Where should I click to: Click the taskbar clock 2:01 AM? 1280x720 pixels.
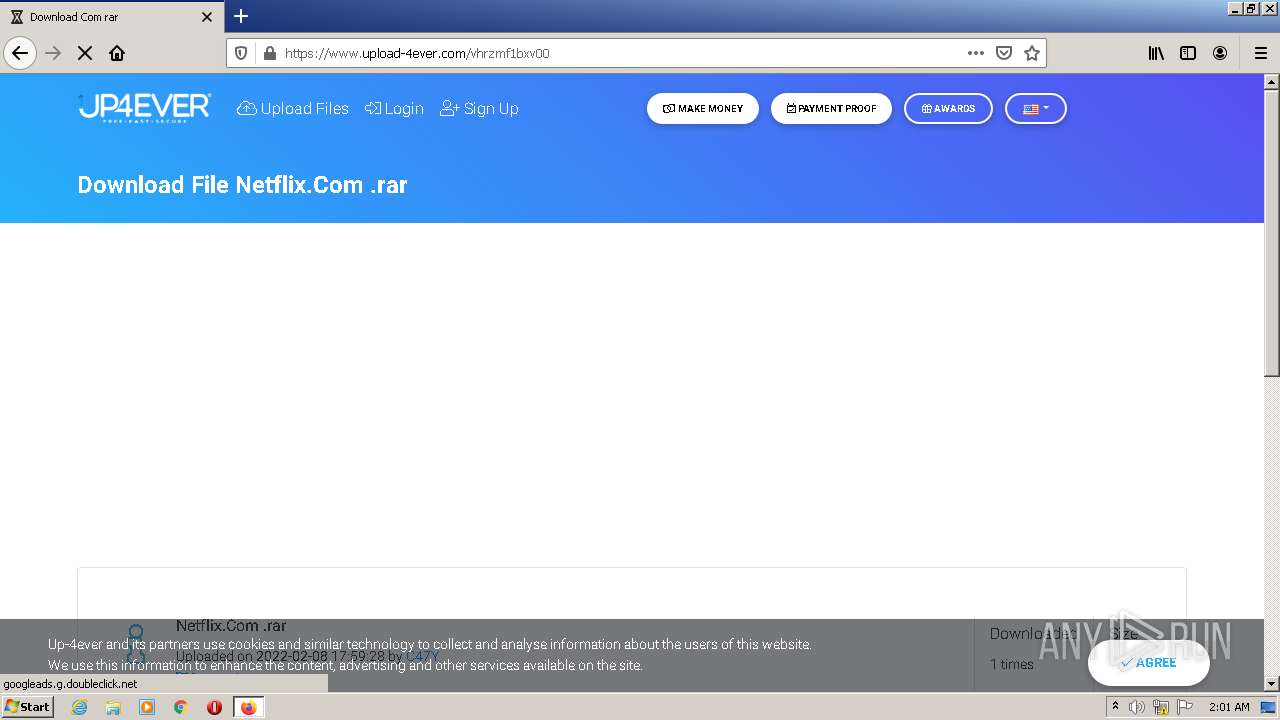(1229, 707)
